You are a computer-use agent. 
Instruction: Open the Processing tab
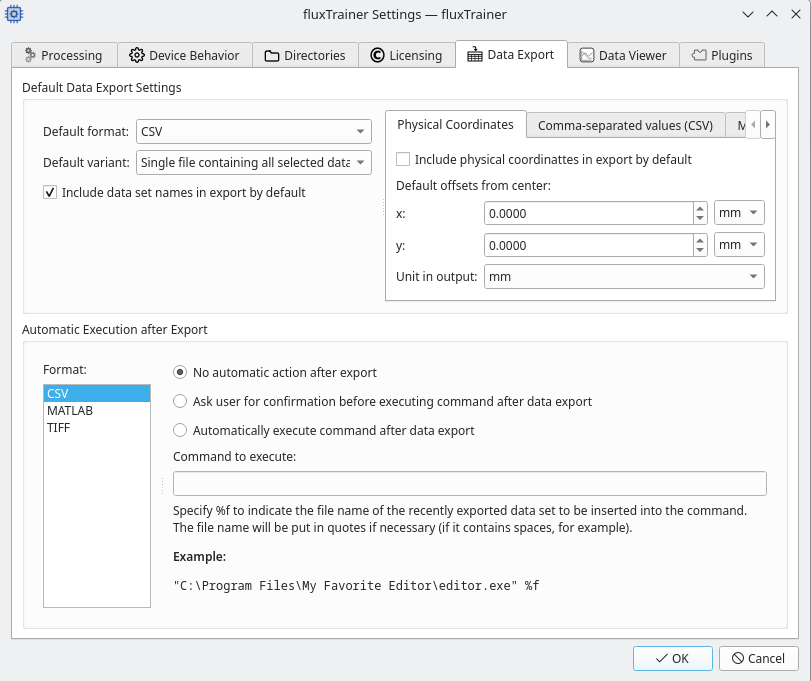64,55
